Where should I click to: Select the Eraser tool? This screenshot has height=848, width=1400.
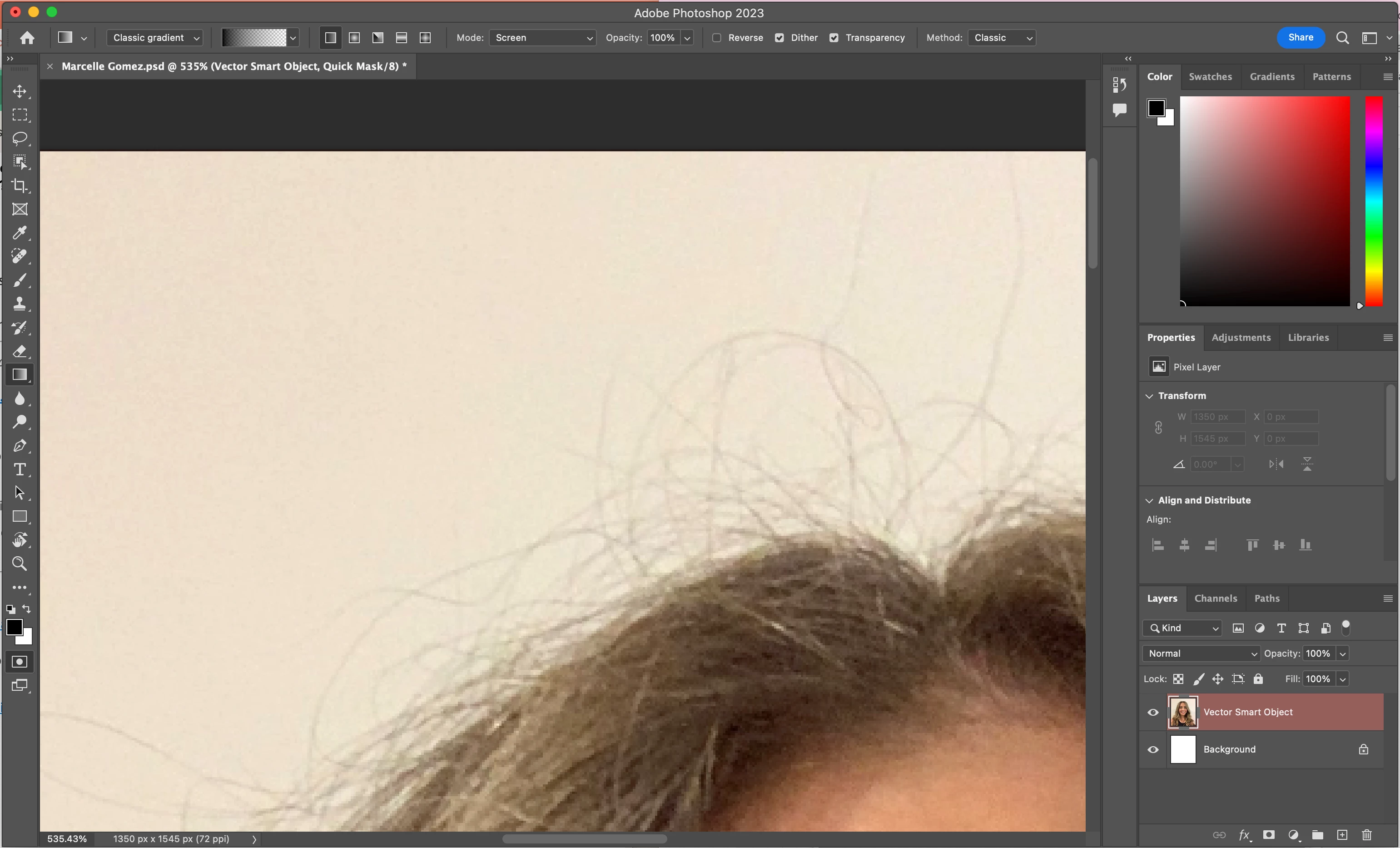(20, 351)
